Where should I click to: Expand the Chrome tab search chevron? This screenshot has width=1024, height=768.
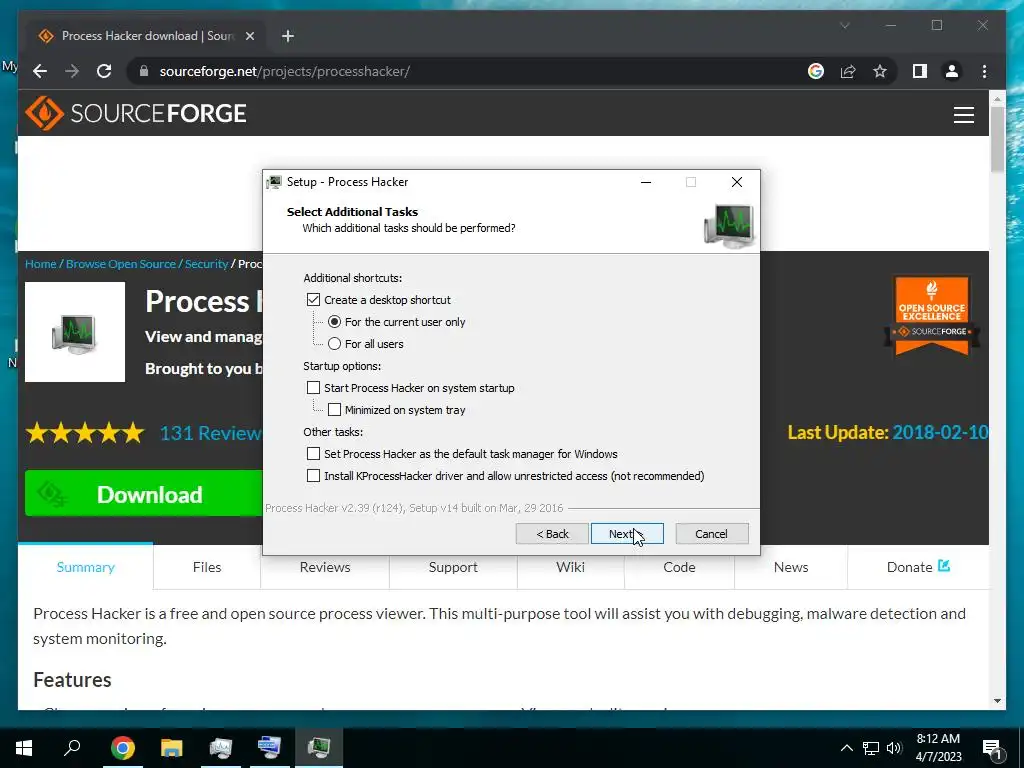pos(844,25)
